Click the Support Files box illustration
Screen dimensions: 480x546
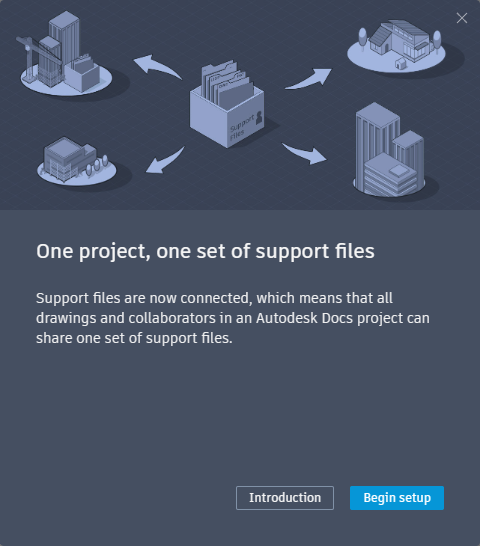coord(227,104)
